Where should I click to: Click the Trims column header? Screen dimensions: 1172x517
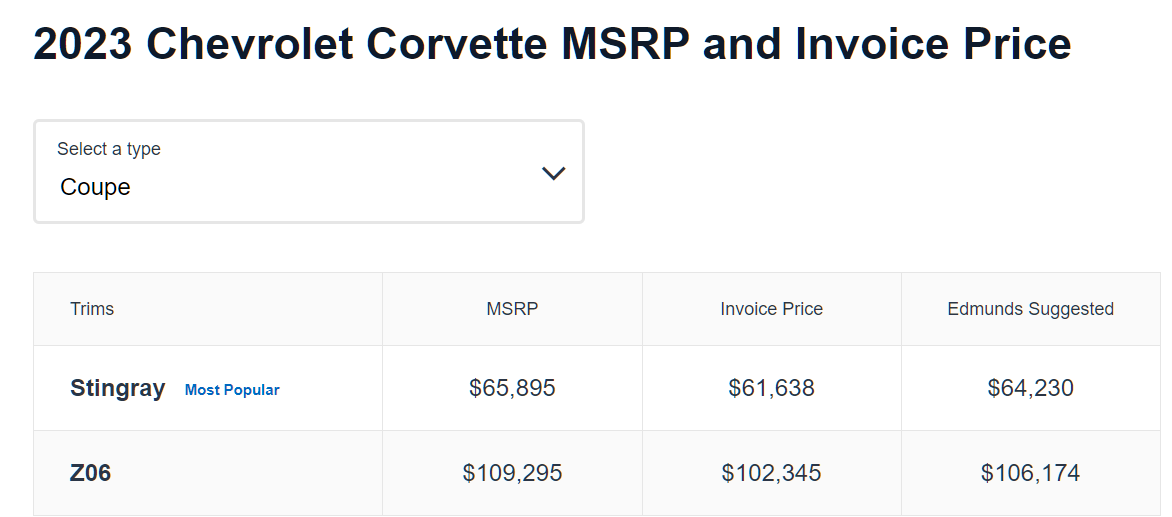(x=92, y=309)
